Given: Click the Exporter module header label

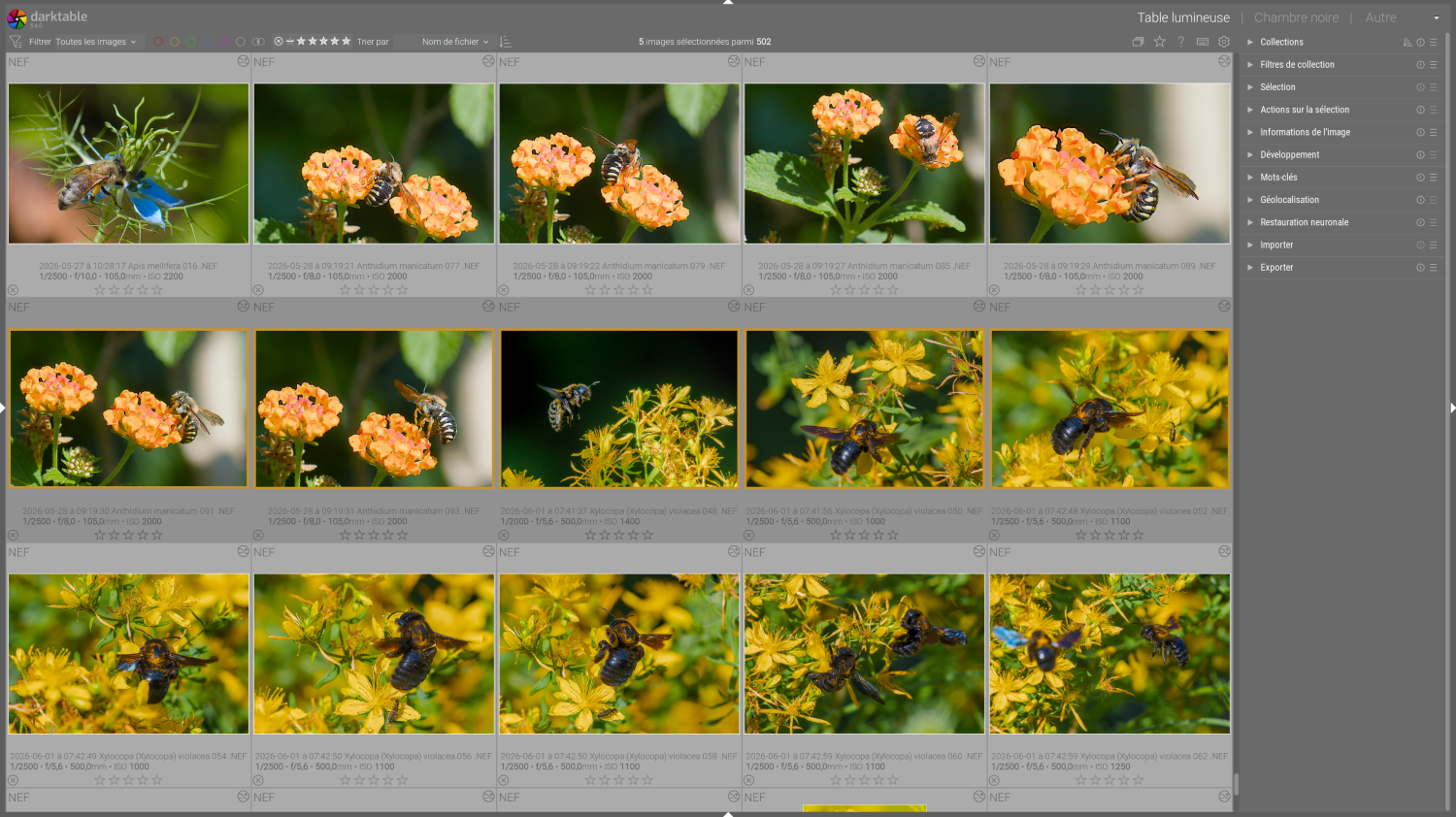Looking at the screenshot, I should [x=1276, y=268].
